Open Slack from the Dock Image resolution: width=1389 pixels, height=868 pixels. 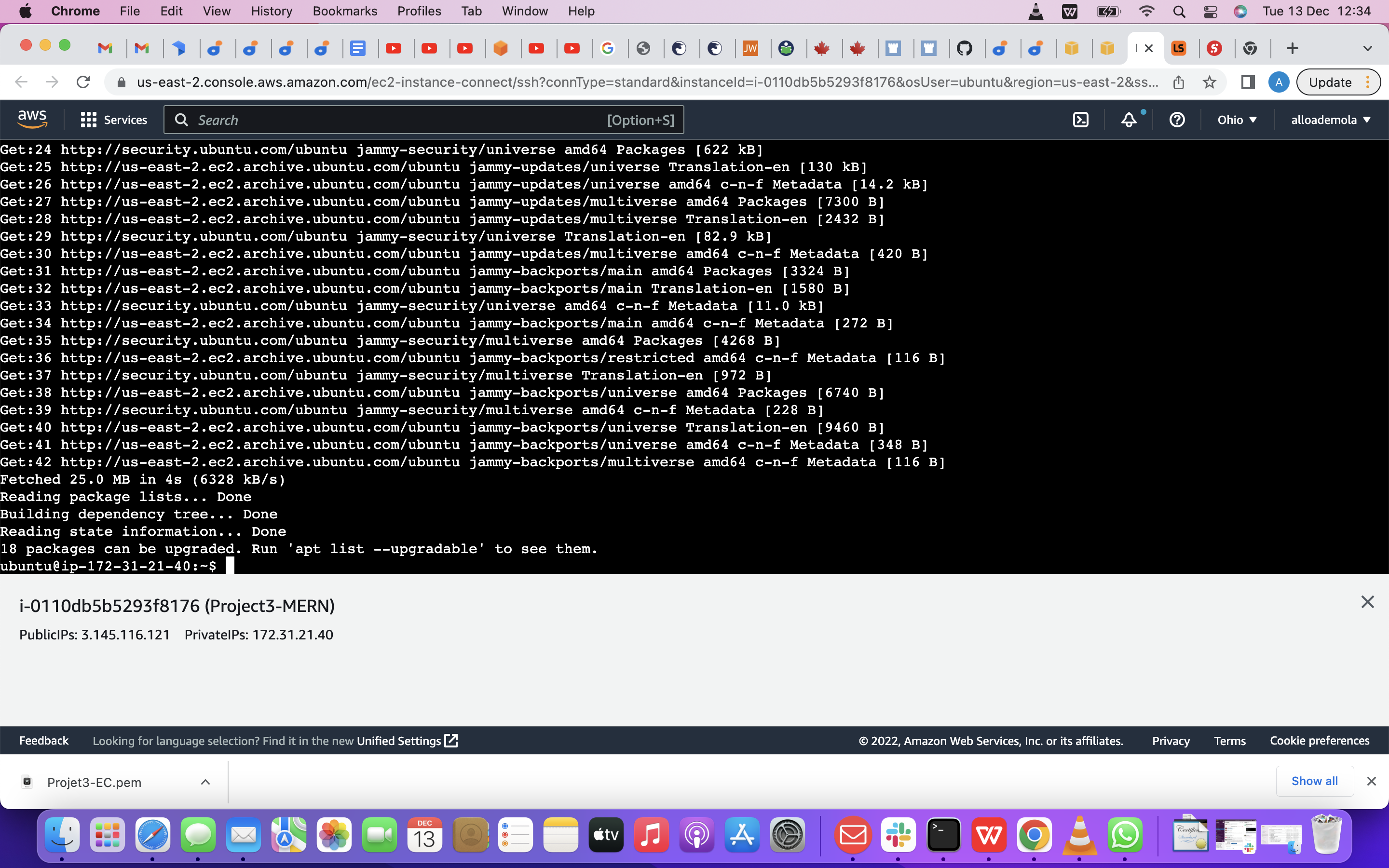899,835
